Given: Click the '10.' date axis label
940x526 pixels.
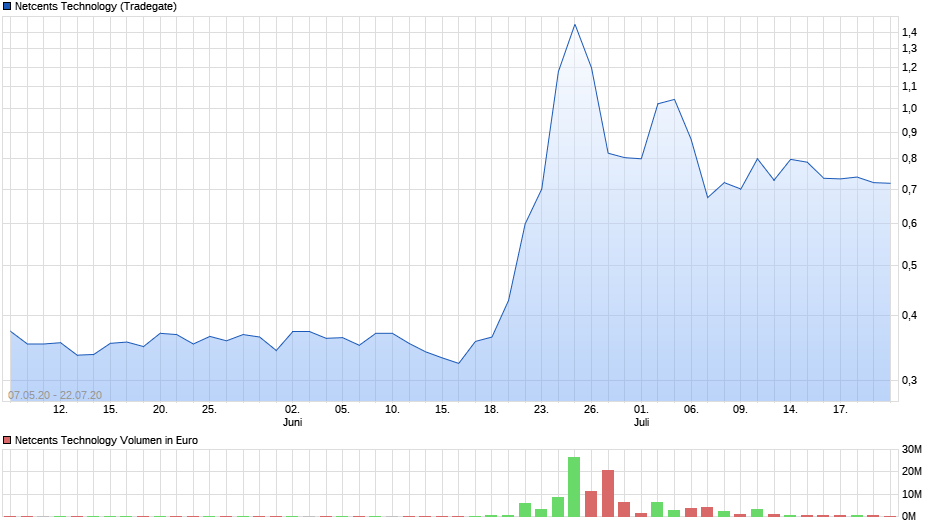Looking at the screenshot, I should click(x=391, y=410).
